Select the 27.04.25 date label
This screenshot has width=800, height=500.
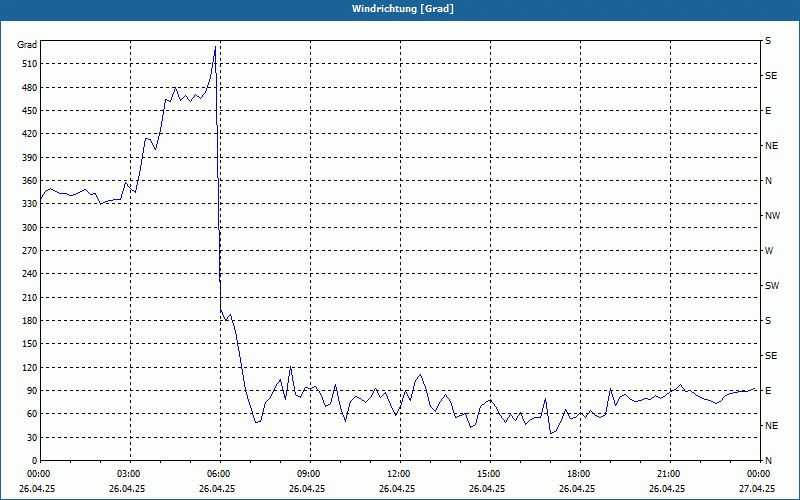coord(757,488)
